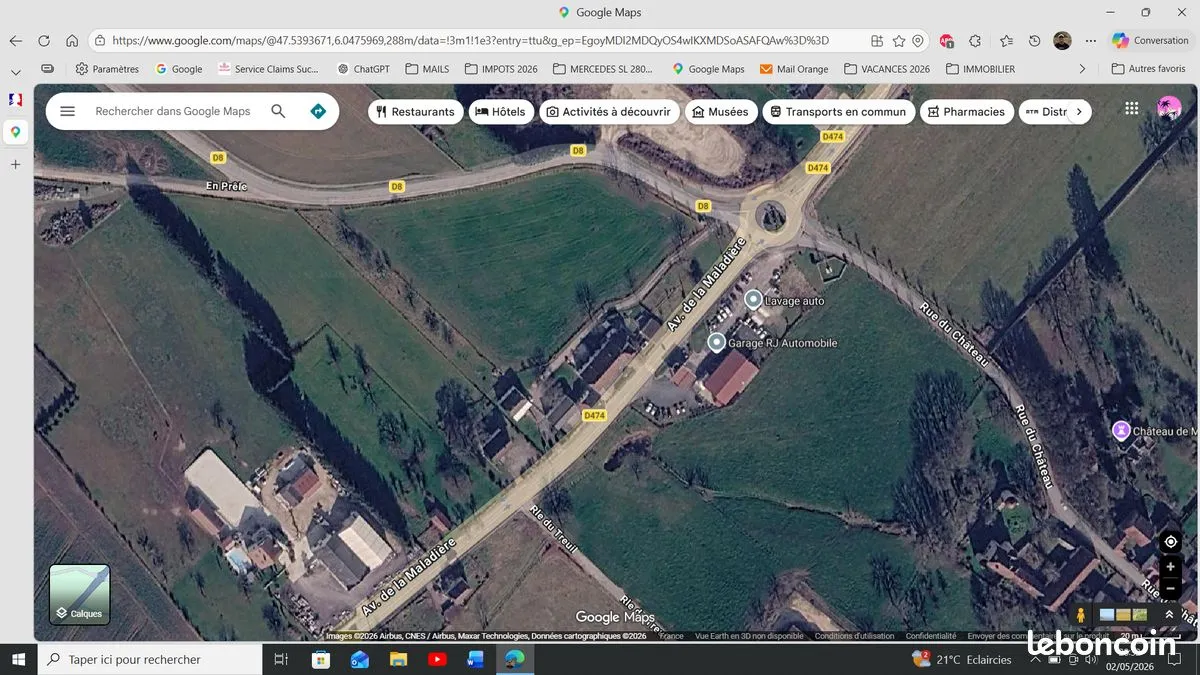
Task: Go to the browser home page
Action: pos(72,41)
